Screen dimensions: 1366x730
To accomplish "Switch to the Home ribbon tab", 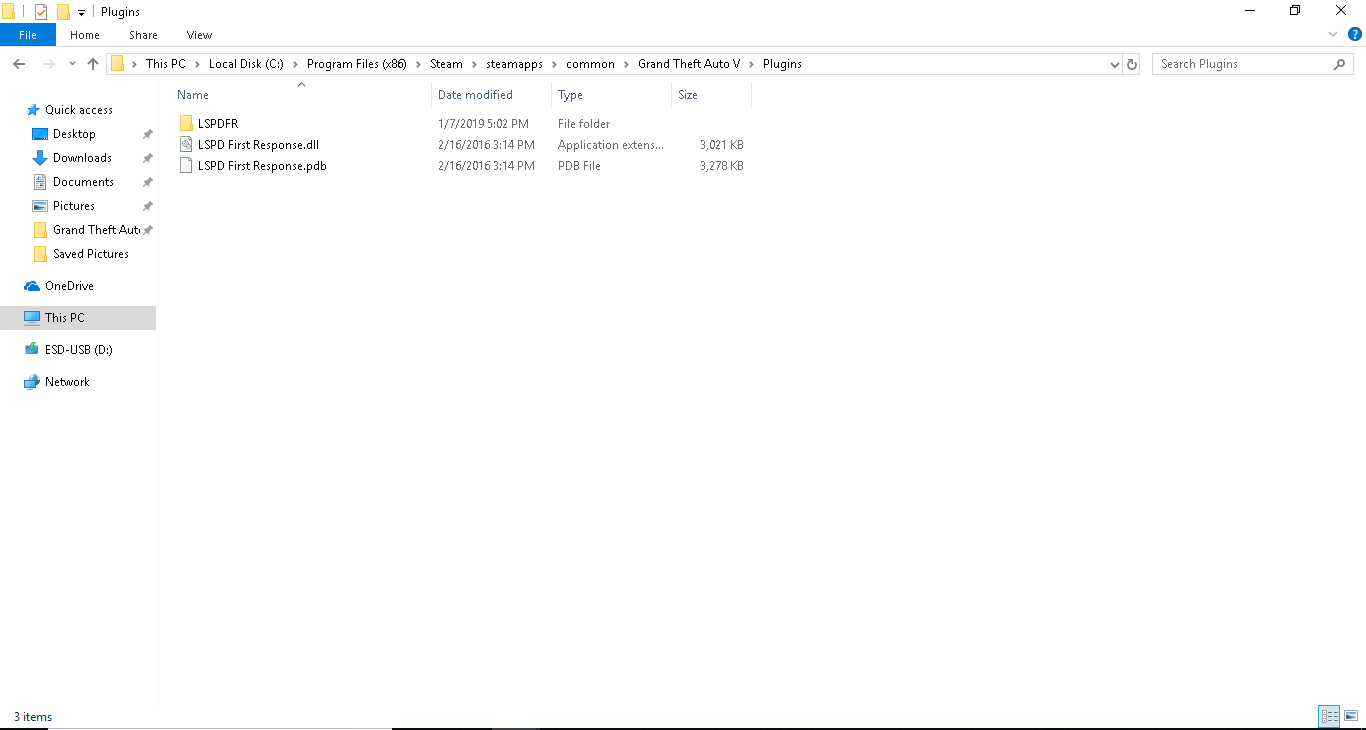I will click(85, 35).
